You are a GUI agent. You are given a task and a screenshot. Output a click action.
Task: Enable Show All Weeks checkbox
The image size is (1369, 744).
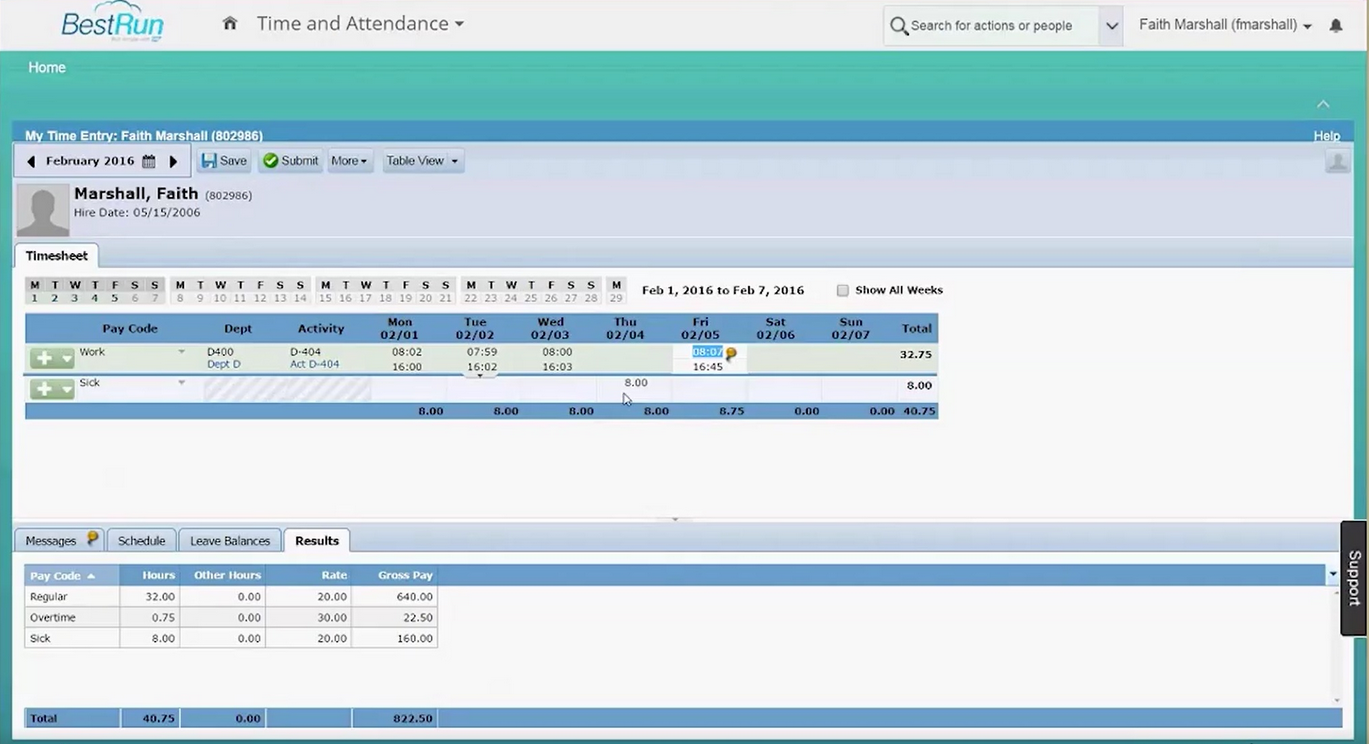pyautogui.click(x=843, y=291)
